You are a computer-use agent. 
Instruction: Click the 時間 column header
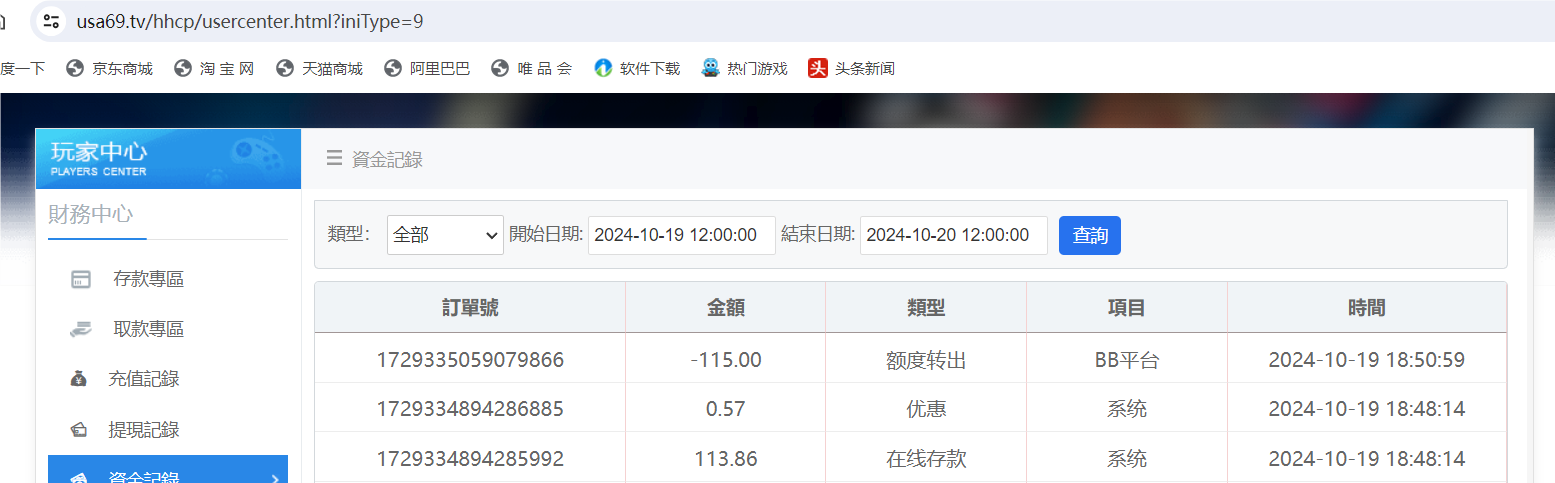click(x=1367, y=308)
